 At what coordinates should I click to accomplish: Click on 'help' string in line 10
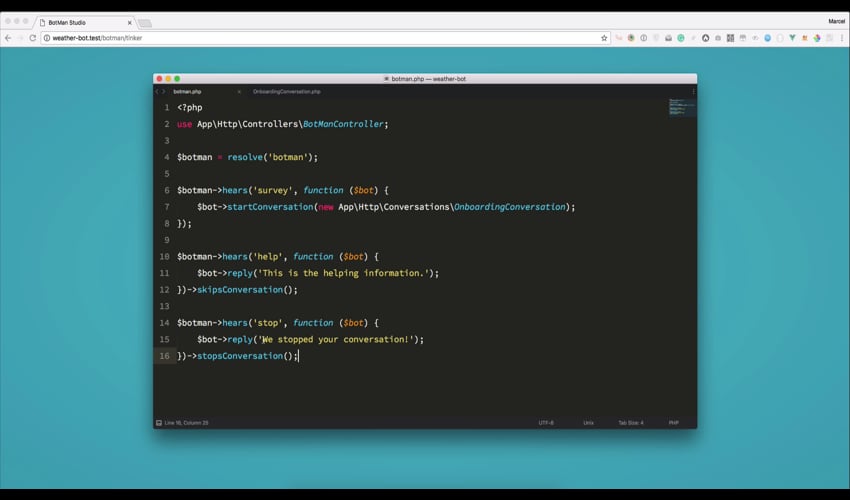click(268, 257)
